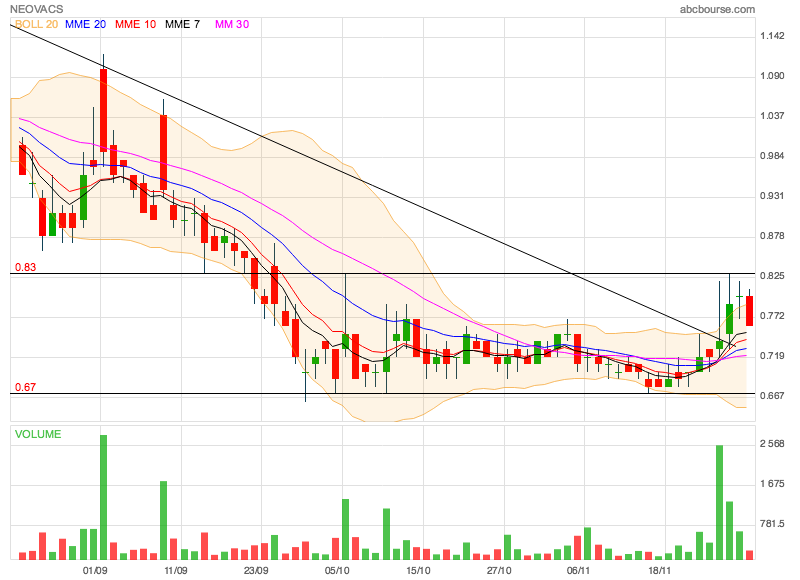Click the 0.719 price axis value

(x=772, y=356)
